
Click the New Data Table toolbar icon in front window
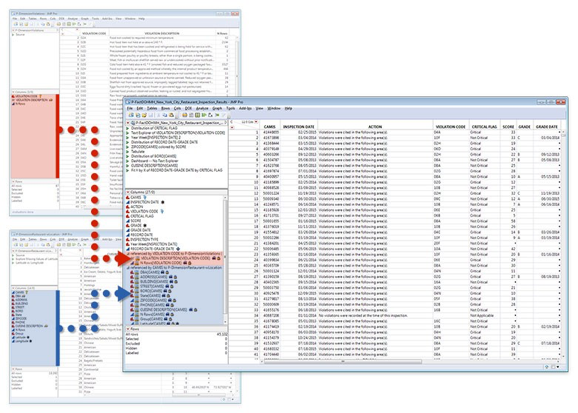[131, 115]
